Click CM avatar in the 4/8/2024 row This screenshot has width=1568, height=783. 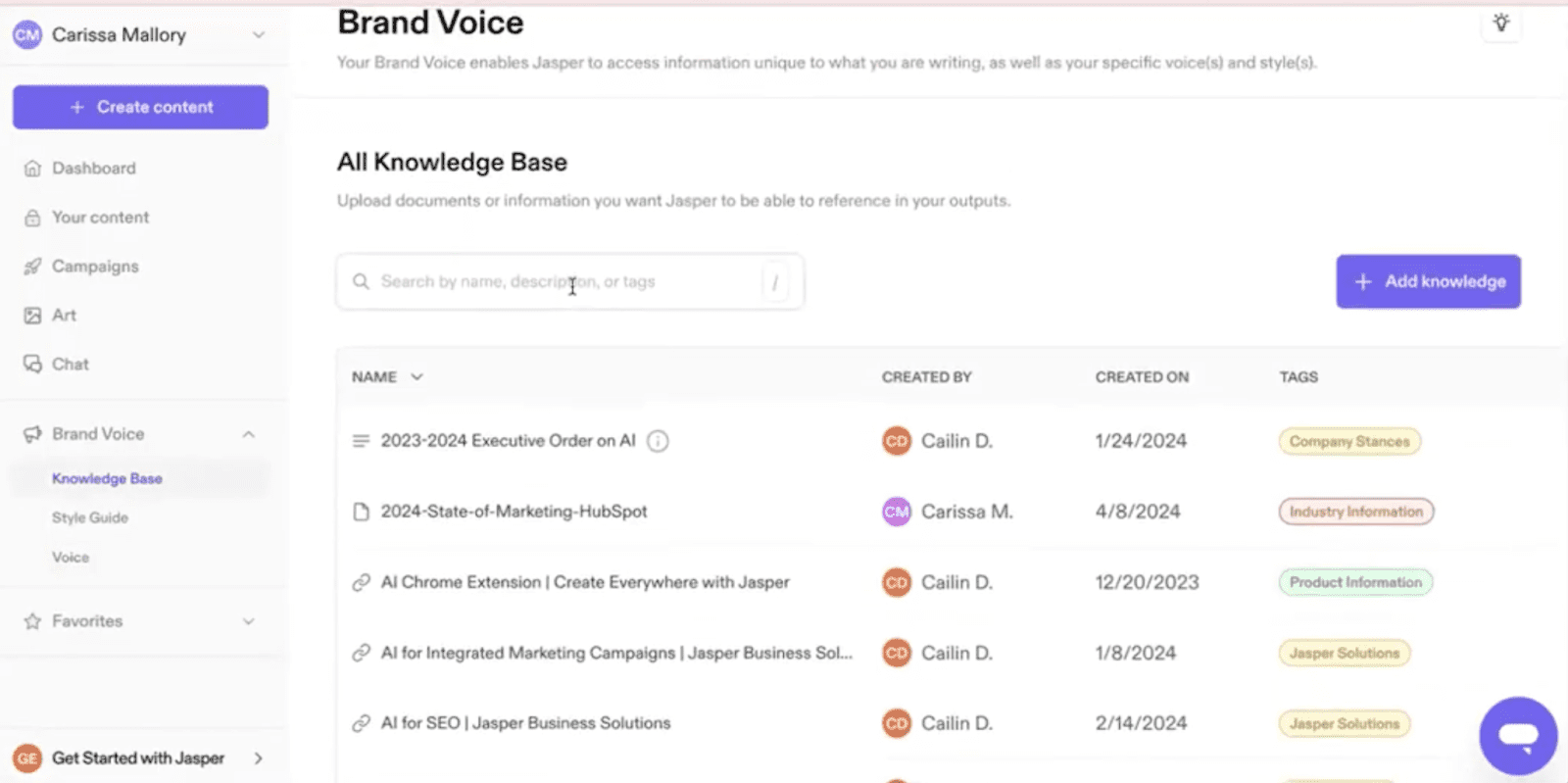(897, 512)
